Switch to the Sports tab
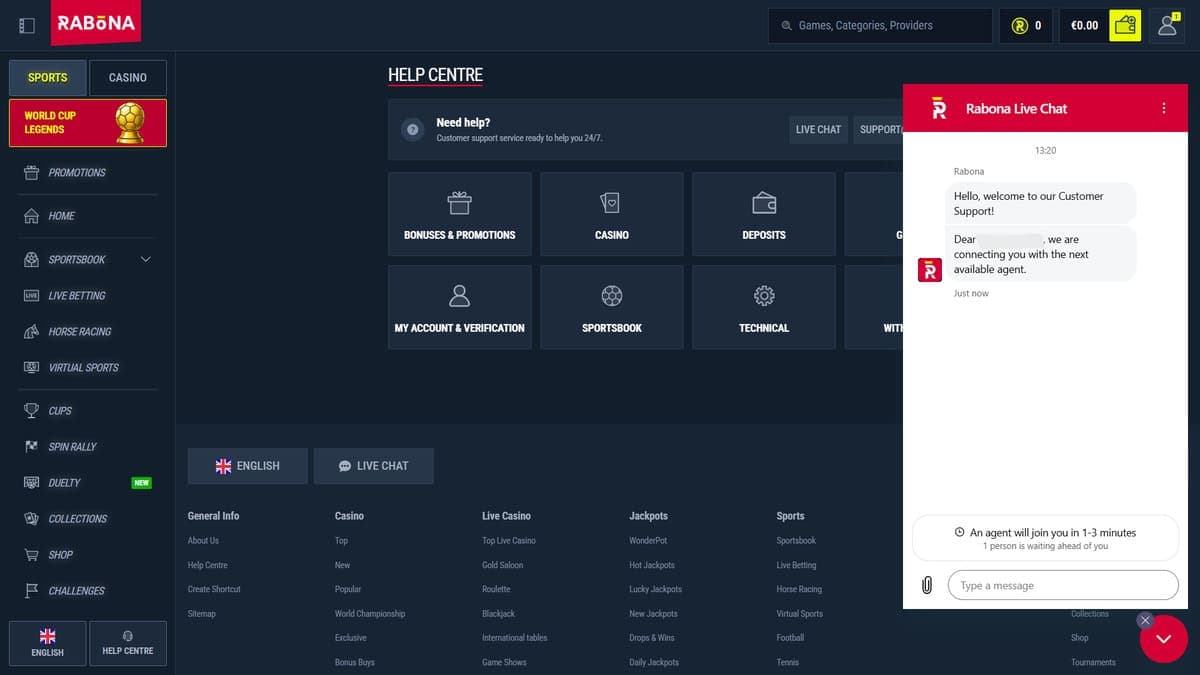 [47, 78]
